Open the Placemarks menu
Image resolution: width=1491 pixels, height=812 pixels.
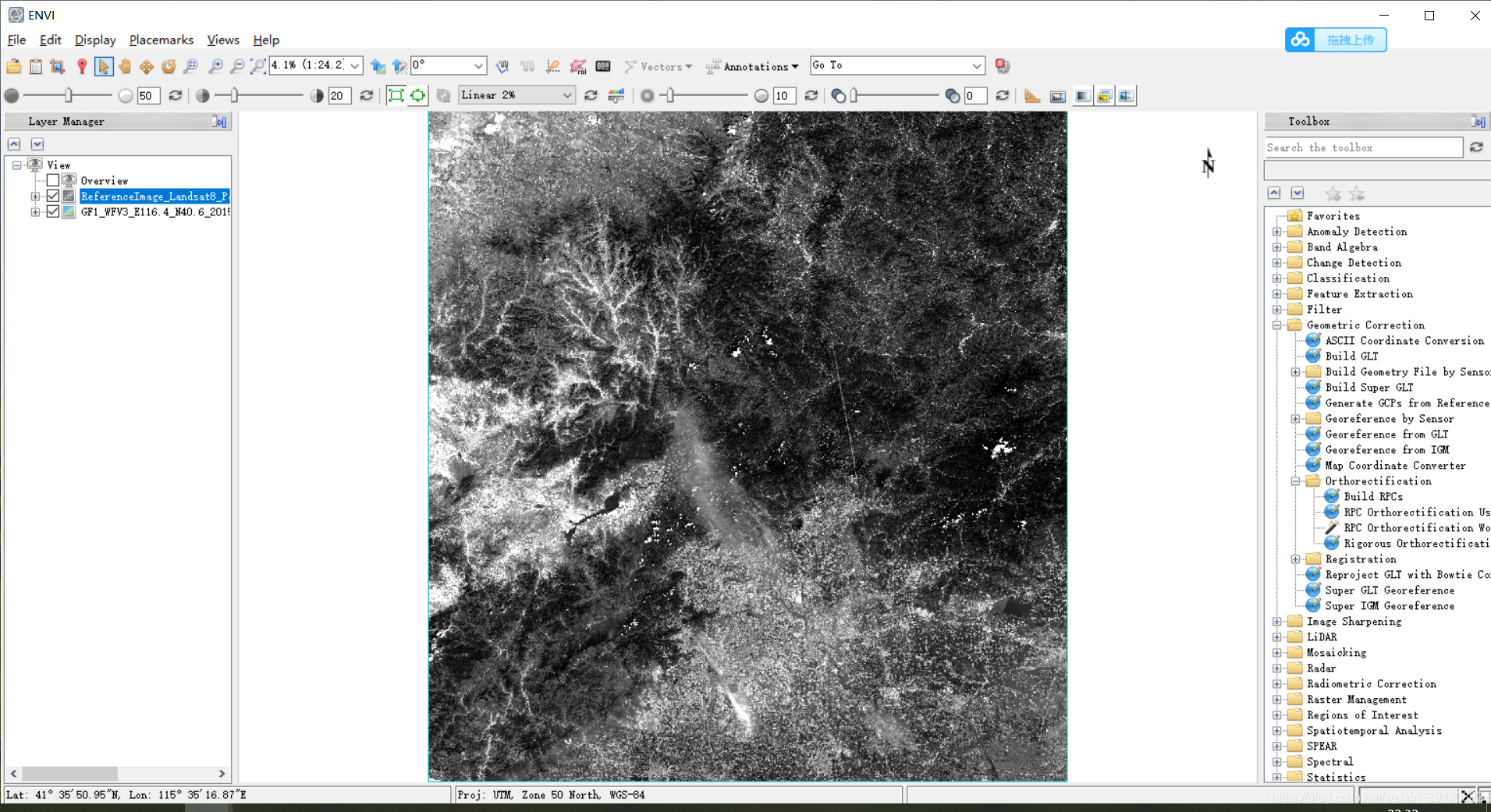coord(162,40)
